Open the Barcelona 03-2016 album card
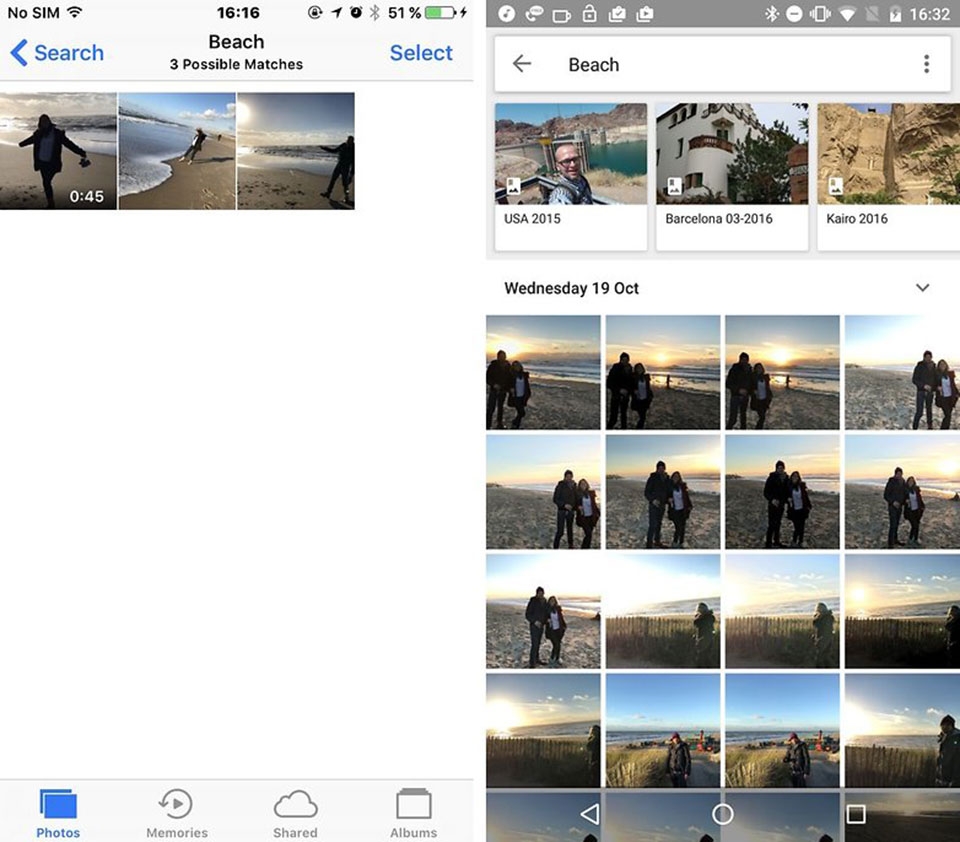The width and height of the screenshot is (960, 842). tap(732, 176)
